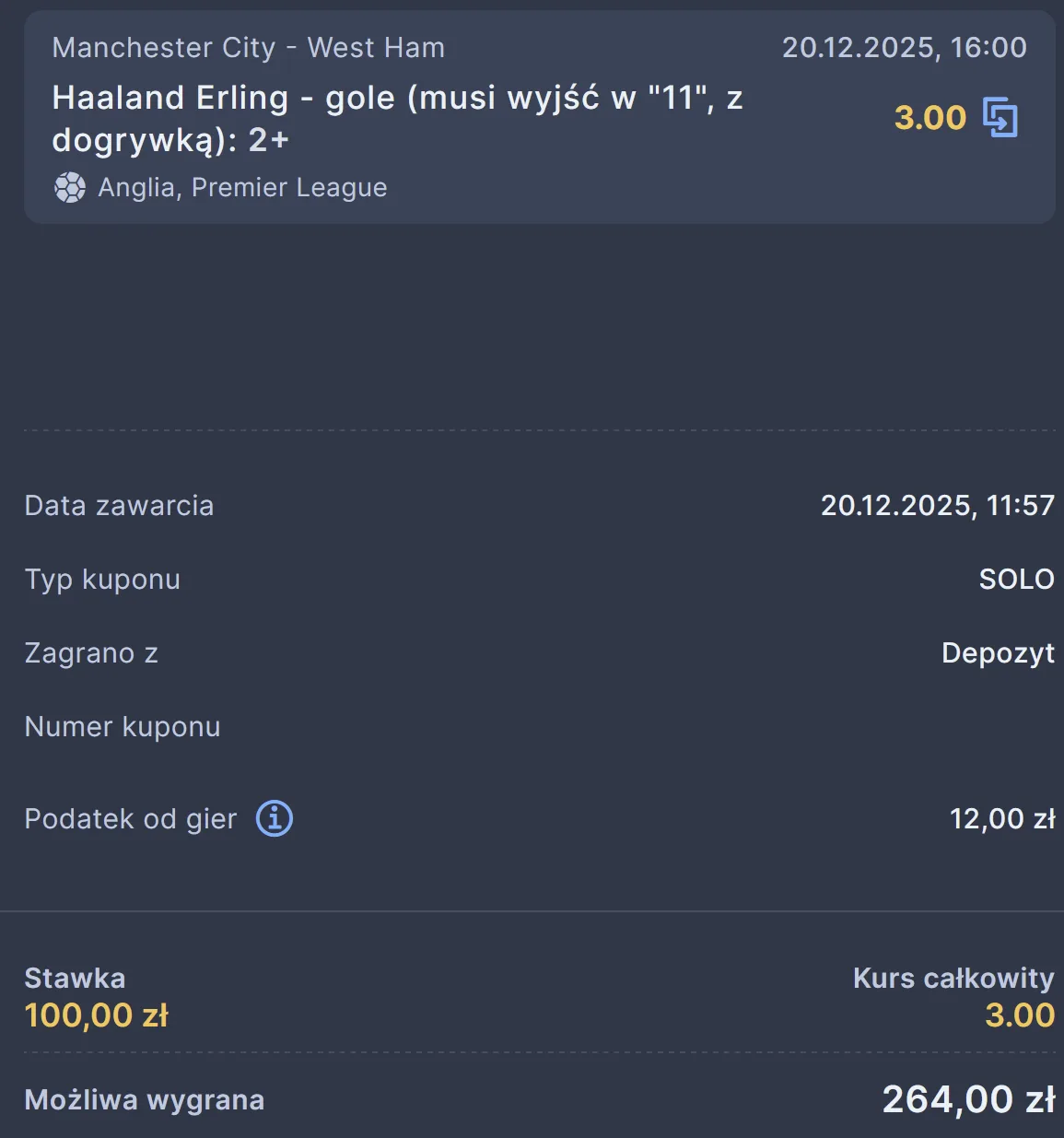Click the Depozyt value in Zagrano z row
The width and height of the screenshot is (1064, 1138).
(999, 652)
